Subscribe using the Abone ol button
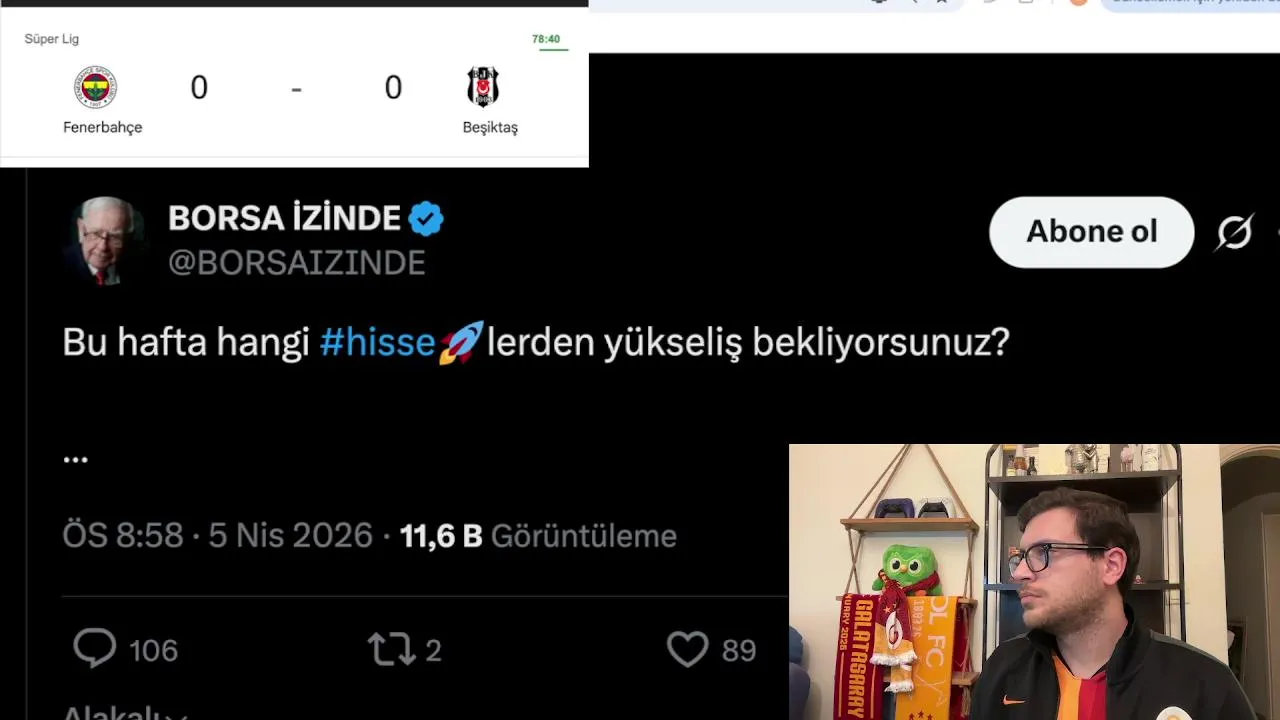1280x720 pixels. [1091, 232]
